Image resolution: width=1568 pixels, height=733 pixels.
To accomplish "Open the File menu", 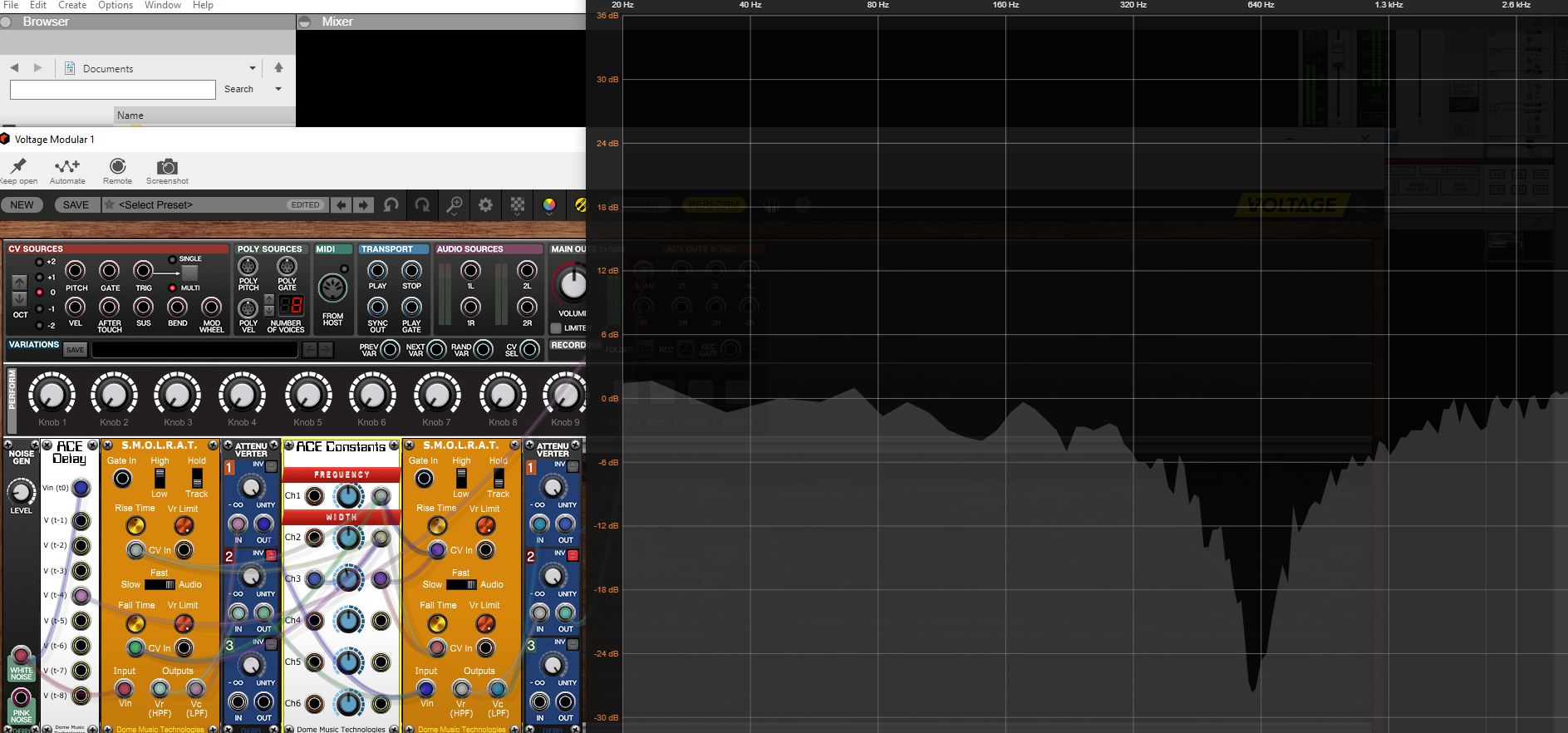I will [x=11, y=5].
